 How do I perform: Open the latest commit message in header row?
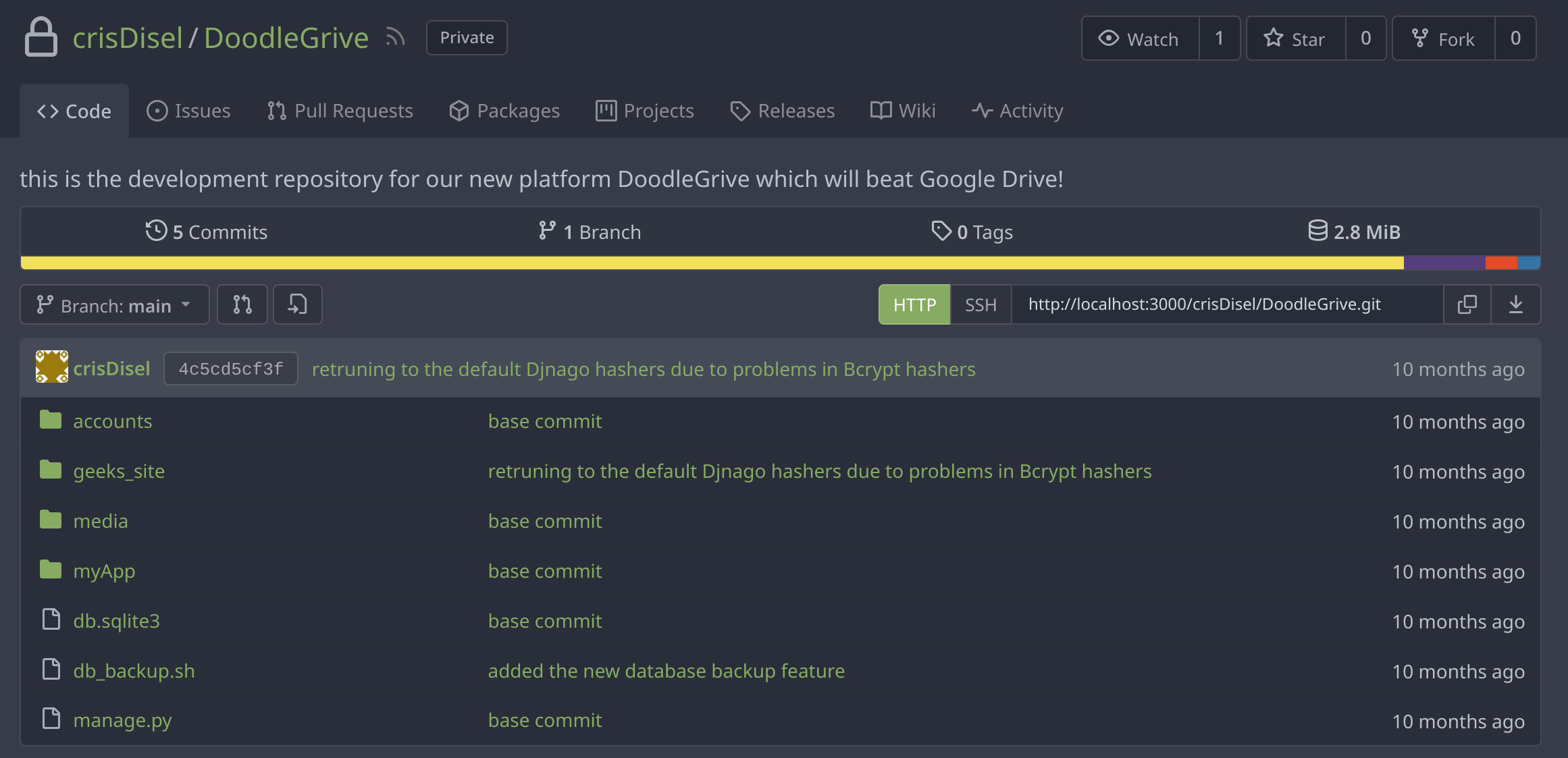point(644,369)
